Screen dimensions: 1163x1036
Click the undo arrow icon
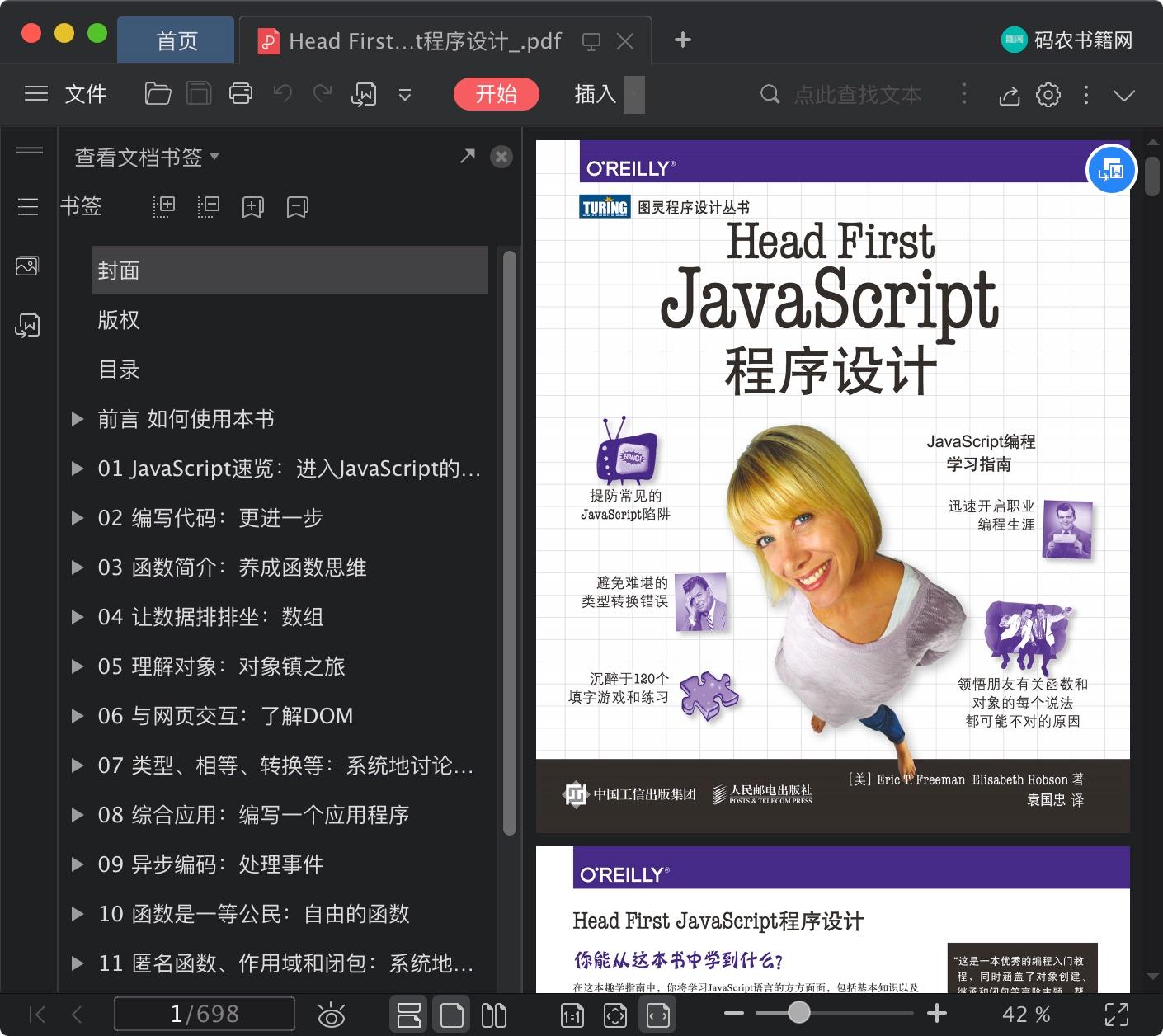(x=283, y=94)
